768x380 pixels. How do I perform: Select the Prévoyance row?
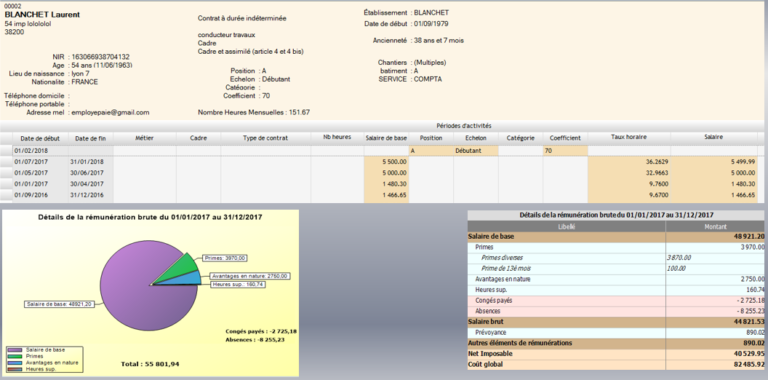coord(616,332)
